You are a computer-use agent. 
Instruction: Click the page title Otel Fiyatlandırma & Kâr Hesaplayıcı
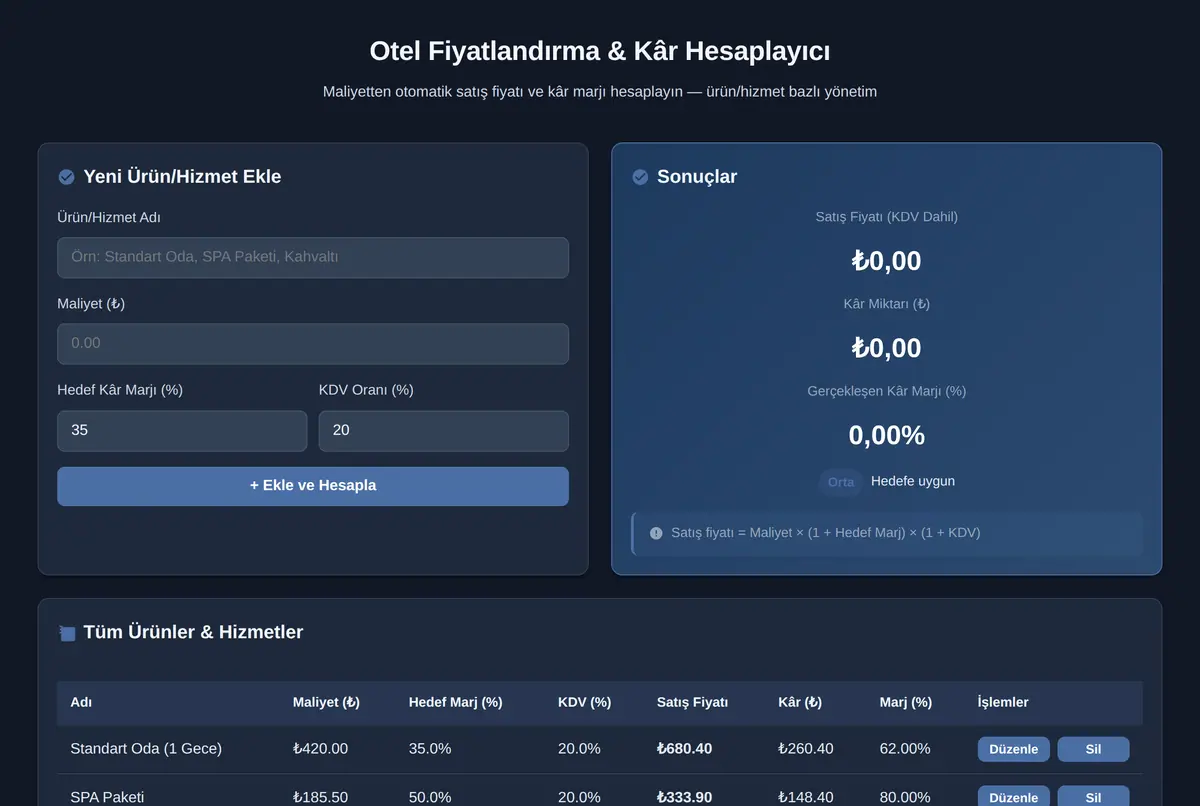[600, 51]
